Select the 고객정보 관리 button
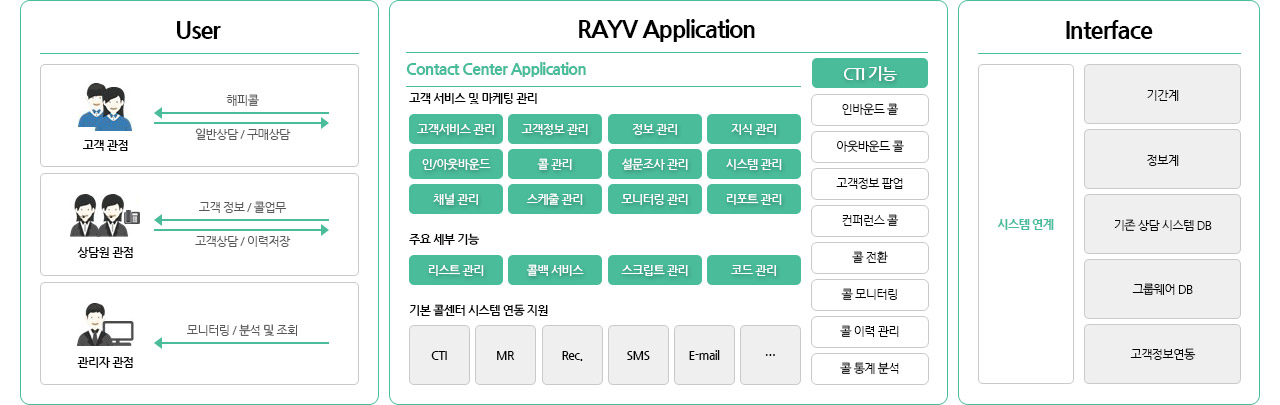Viewport: 1280px width, 405px height. (x=555, y=129)
